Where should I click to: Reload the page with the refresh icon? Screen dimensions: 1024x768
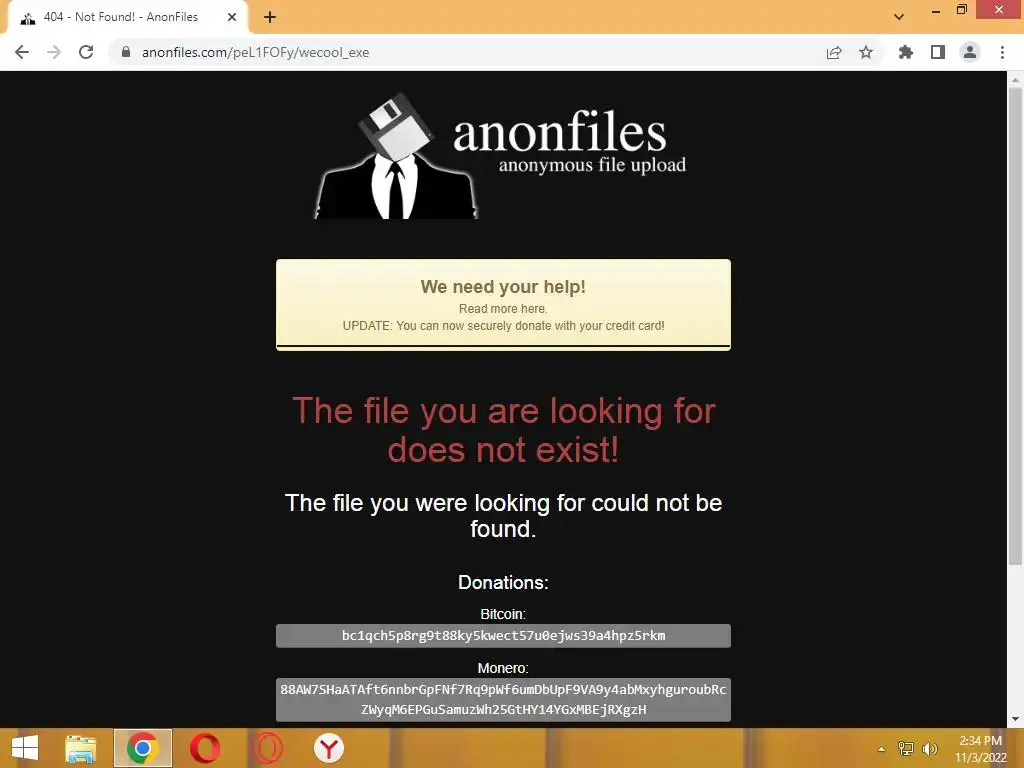(x=86, y=52)
